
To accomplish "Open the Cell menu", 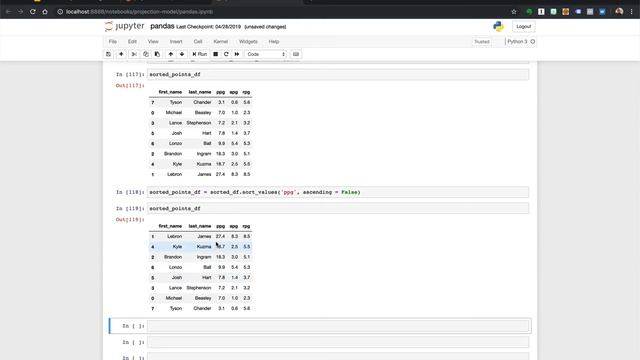I will tap(198, 42).
